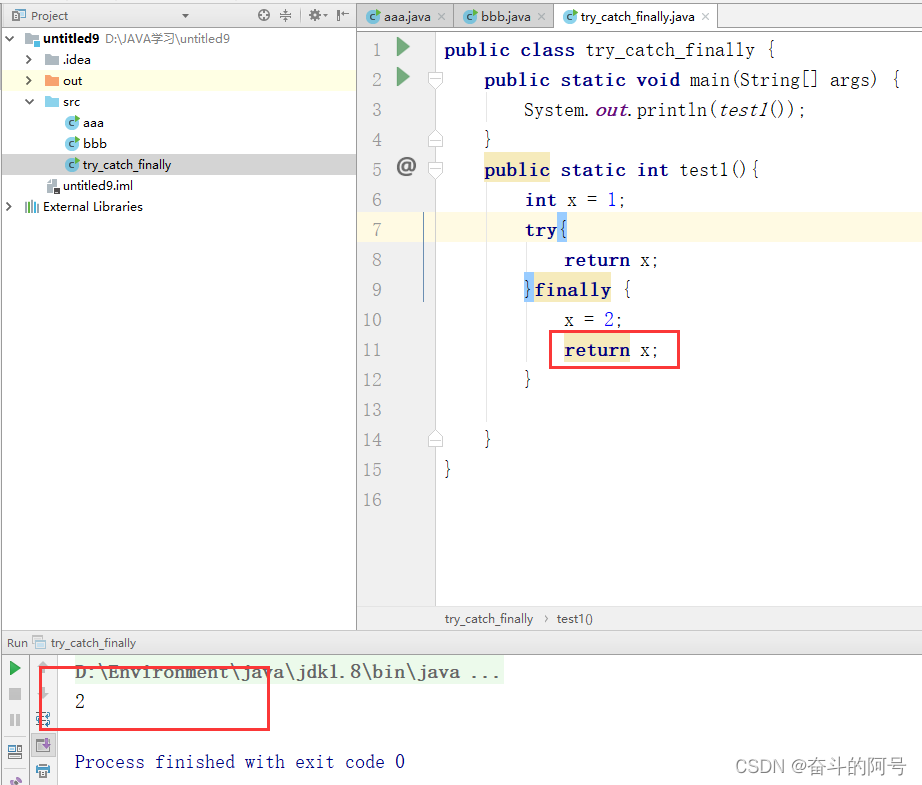Viewport: 922px width, 785px height.
Task: Collapse the src folder
Action: coord(29,102)
